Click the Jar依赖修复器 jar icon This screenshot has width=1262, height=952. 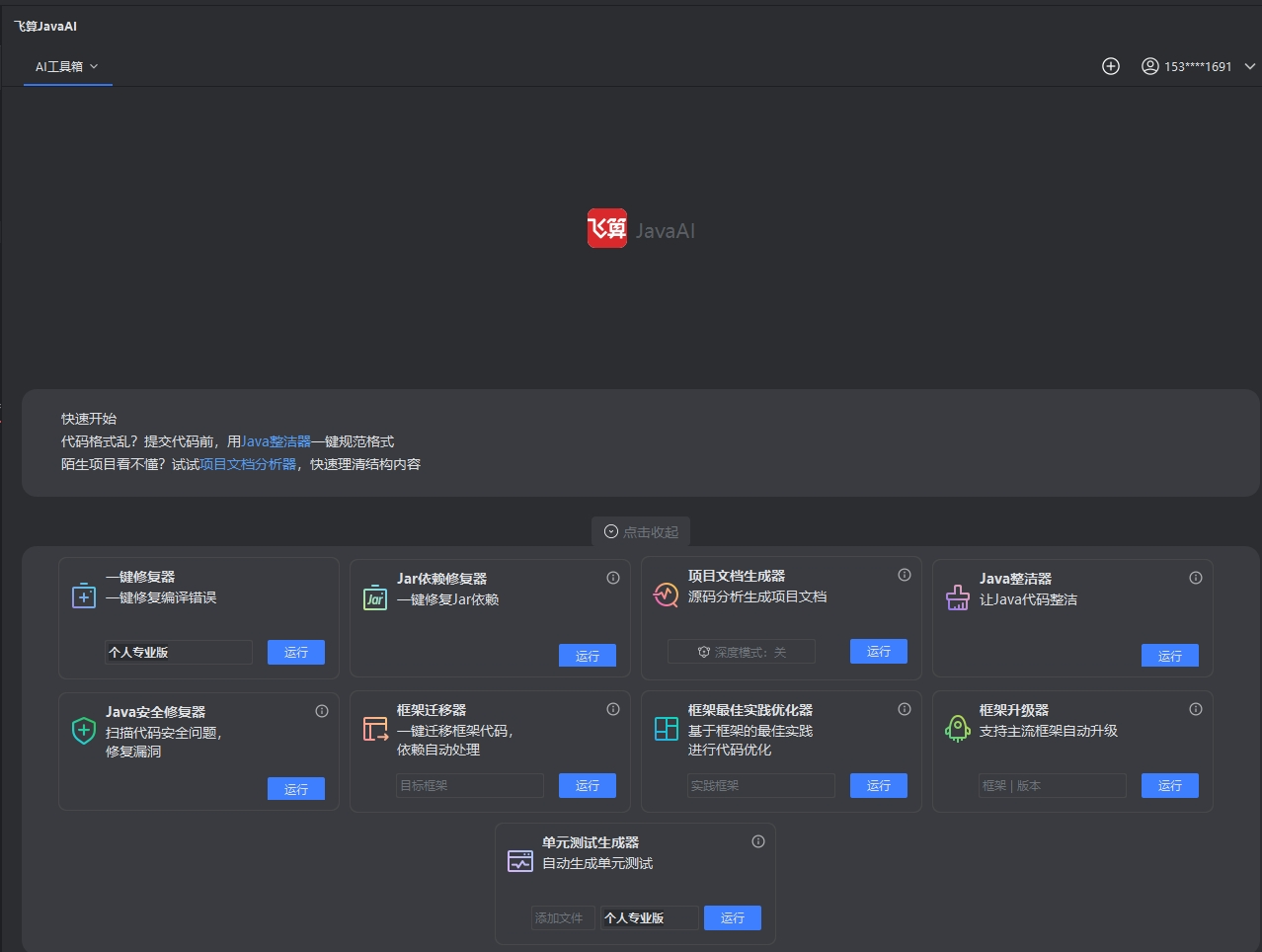tap(375, 597)
